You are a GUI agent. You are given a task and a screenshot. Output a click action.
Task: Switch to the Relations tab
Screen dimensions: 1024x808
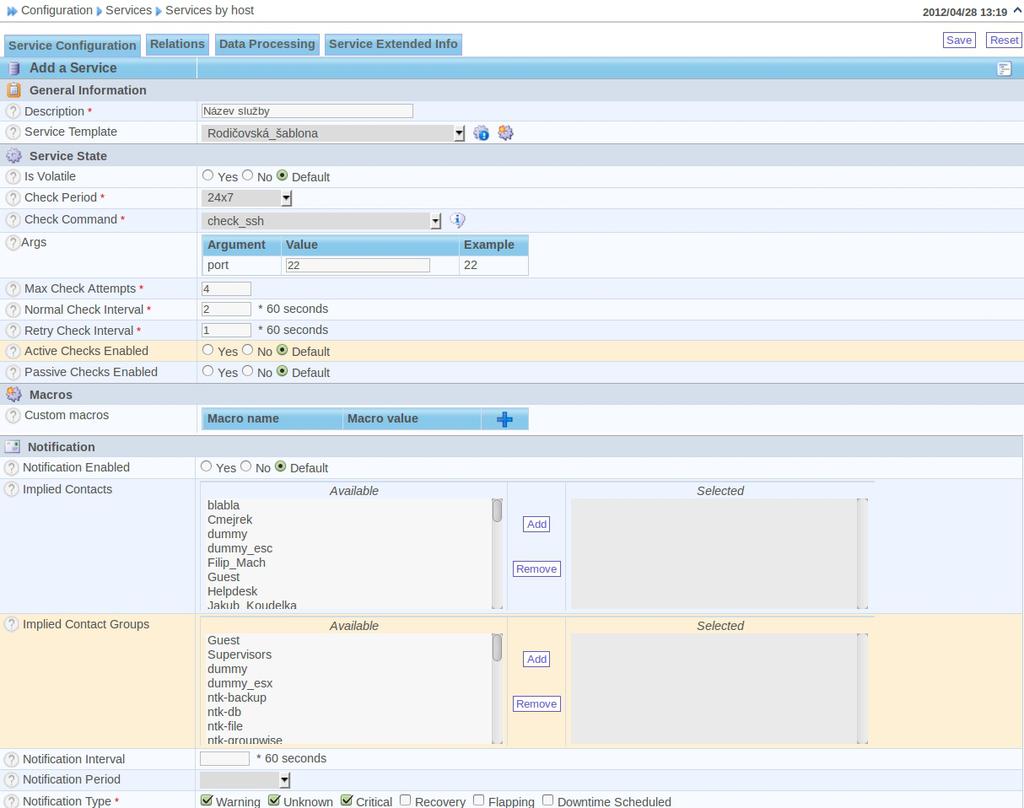coord(177,44)
